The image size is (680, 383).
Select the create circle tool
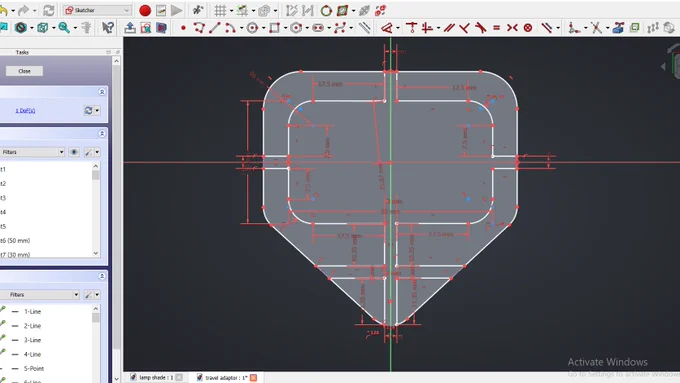coord(252,28)
